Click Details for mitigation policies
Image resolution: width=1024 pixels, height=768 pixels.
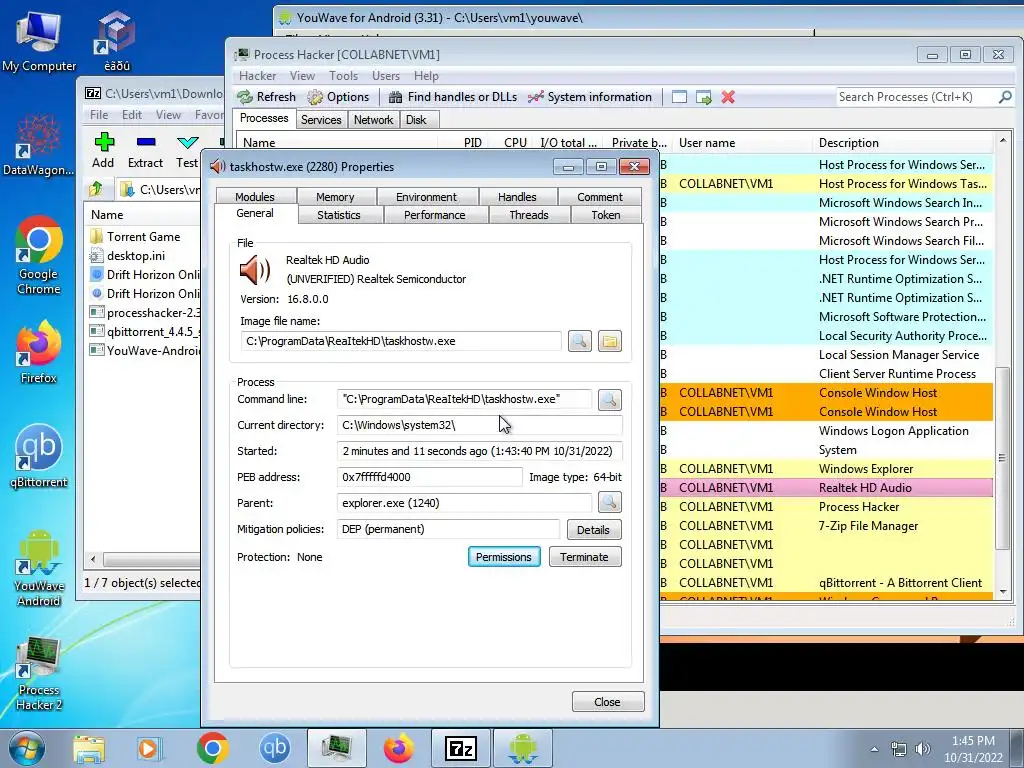click(594, 530)
